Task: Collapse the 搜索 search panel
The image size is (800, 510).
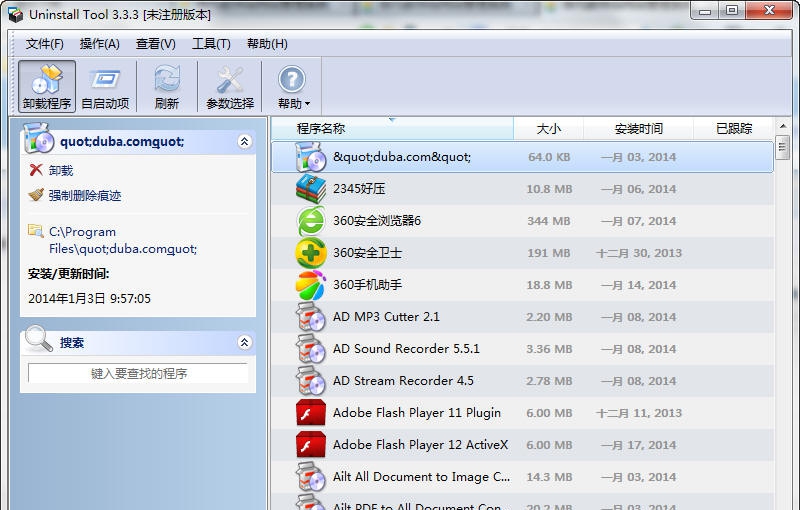Action: point(244,342)
